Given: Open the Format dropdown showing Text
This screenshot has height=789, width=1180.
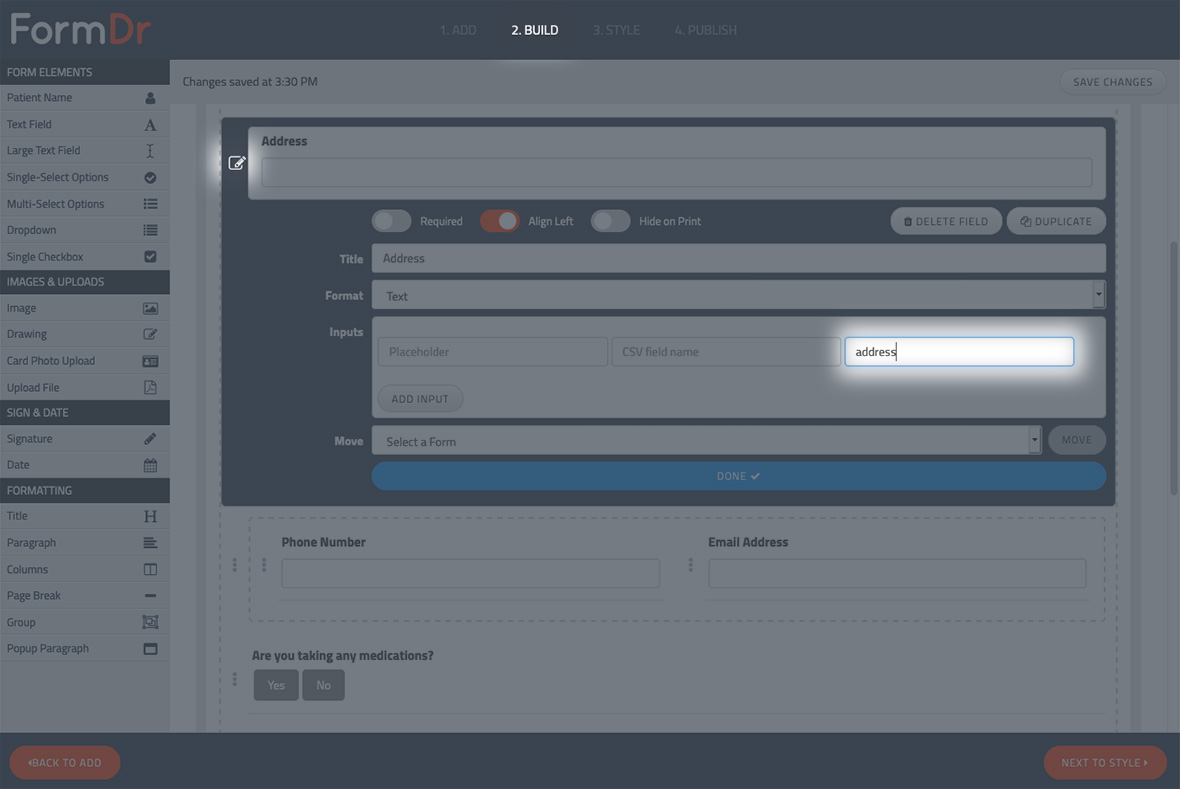Looking at the screenshot, I should [739, 295].
